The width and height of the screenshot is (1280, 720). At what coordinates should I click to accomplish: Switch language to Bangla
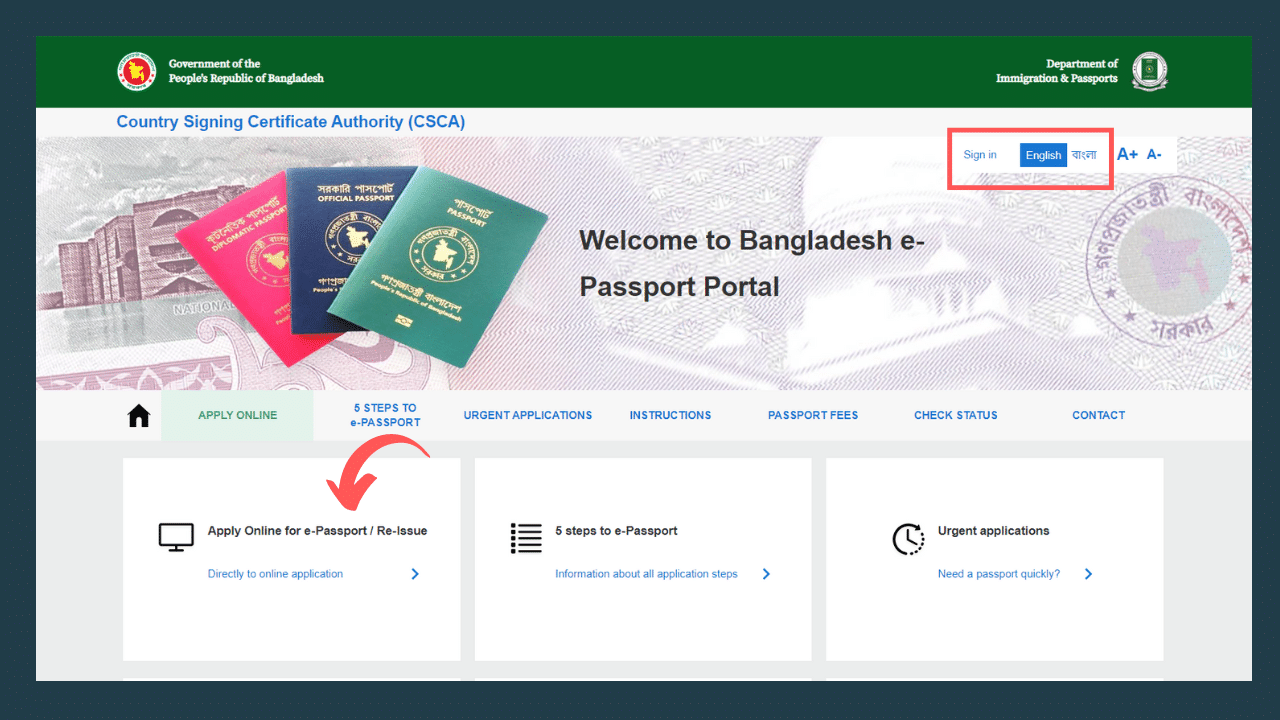[1084, 155]
